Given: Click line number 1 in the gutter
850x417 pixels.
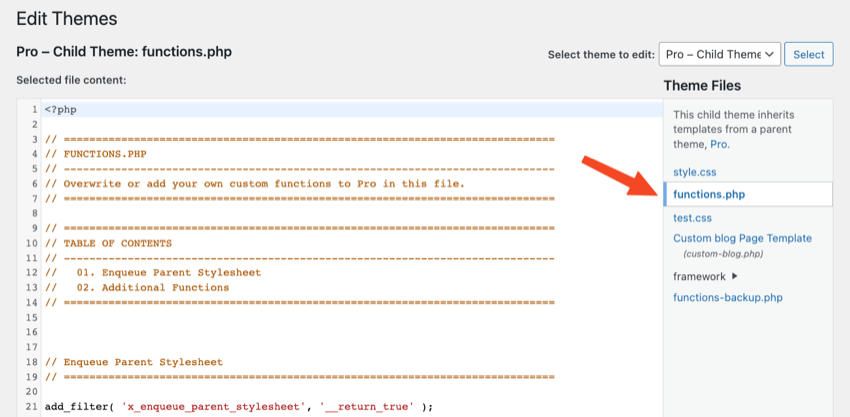Looking at the screenshot, I should pyautogui.click(x=33, y=109).
